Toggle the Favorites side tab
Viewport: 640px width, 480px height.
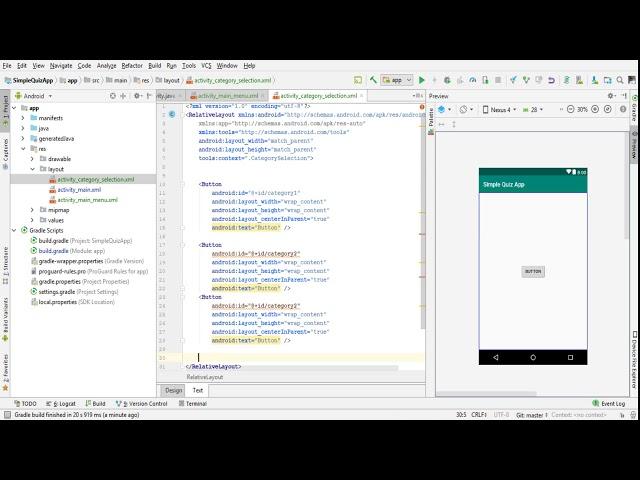5,373
